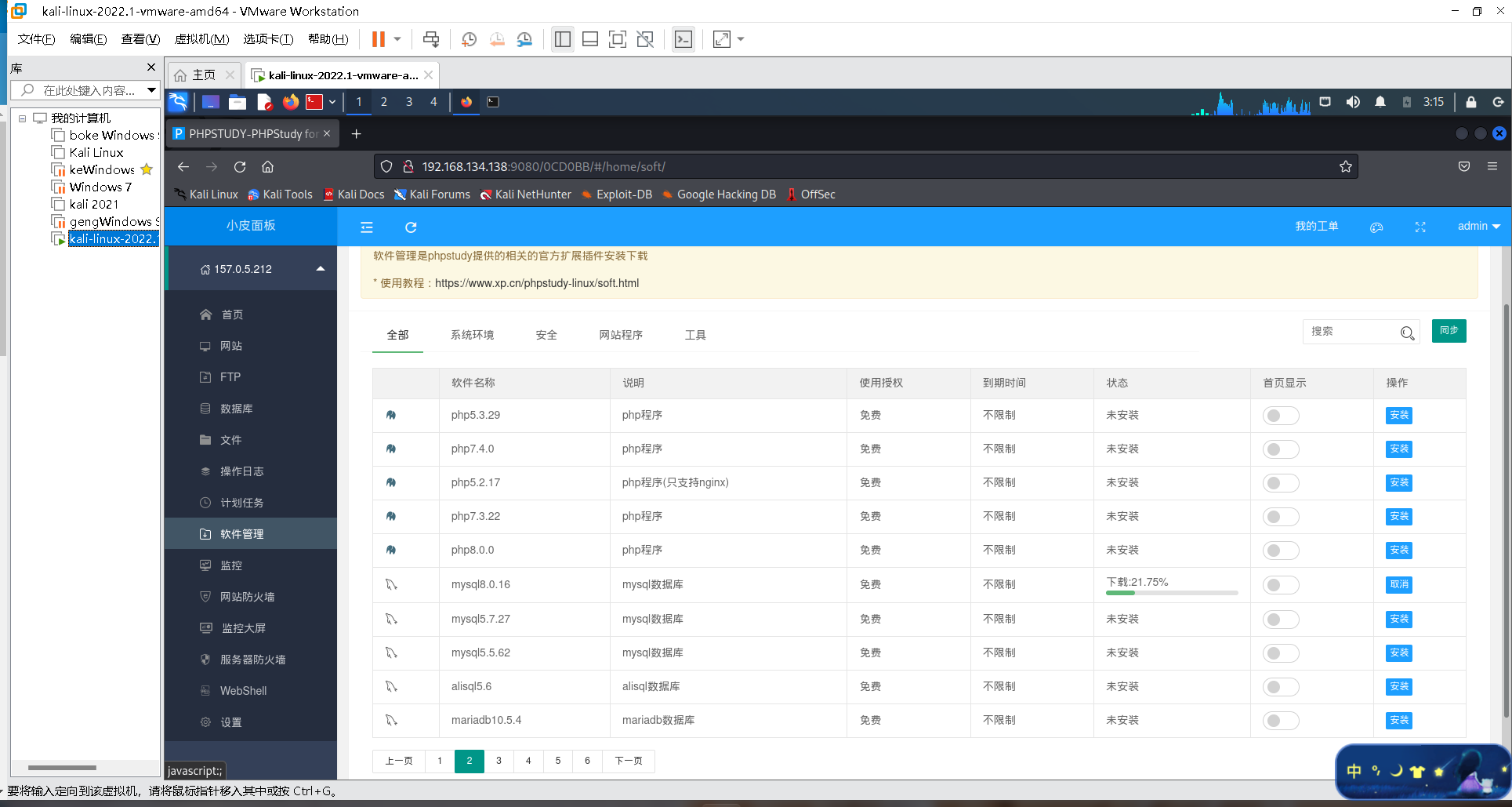Toggle the VMware library sidebar view icon

point(562,39)
